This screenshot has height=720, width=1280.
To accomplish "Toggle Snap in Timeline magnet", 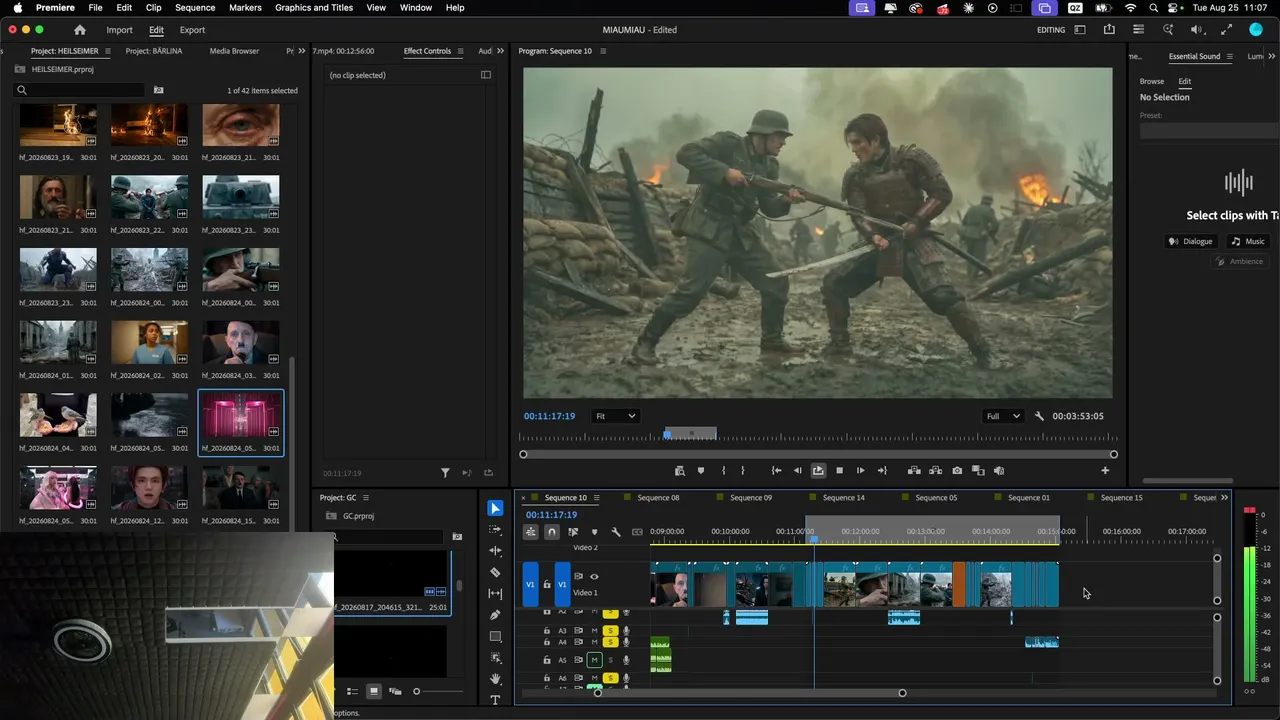I will [x=551, y=532].
